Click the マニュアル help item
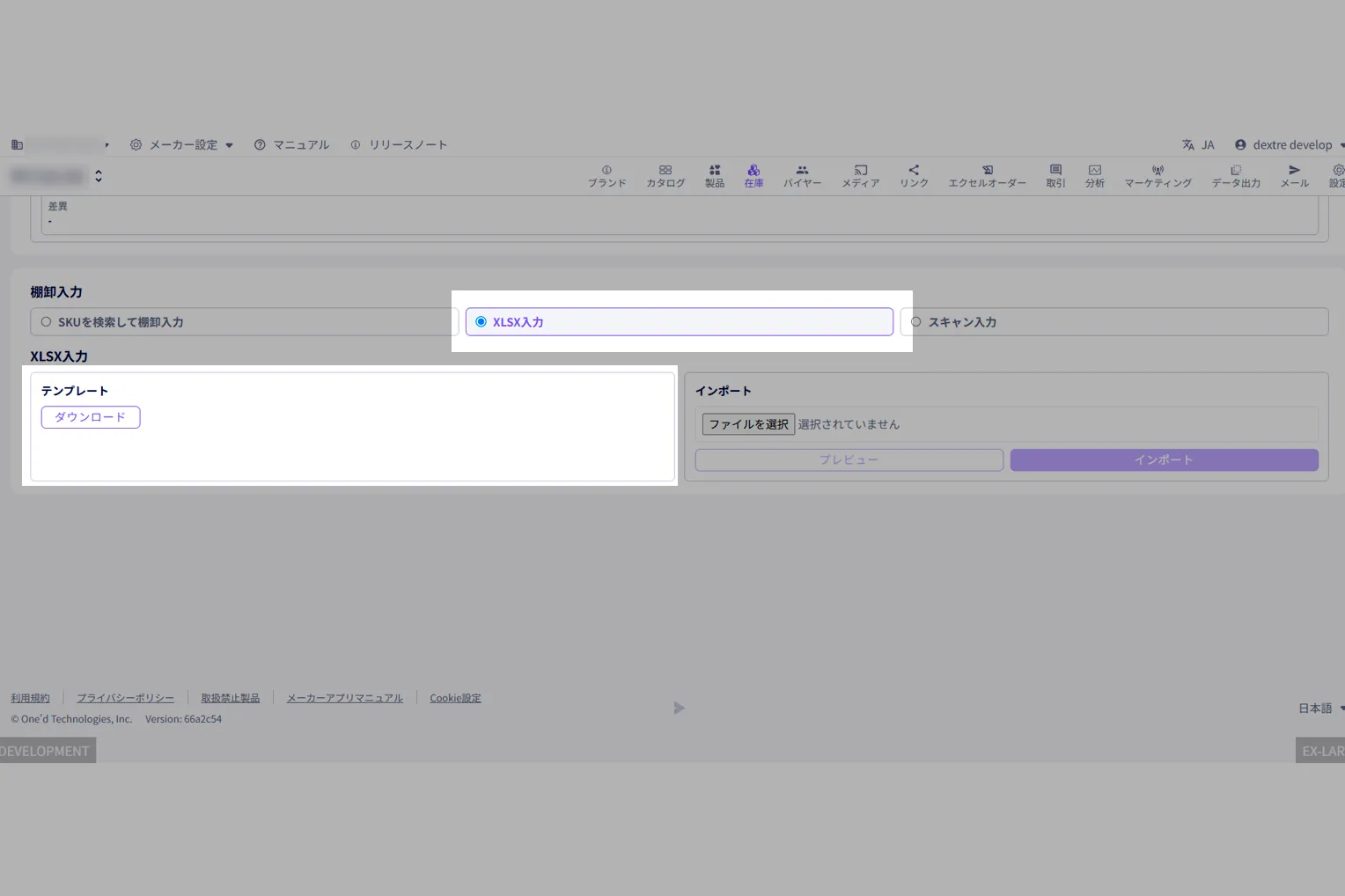The image size is (1345, 896). point(291,145)
